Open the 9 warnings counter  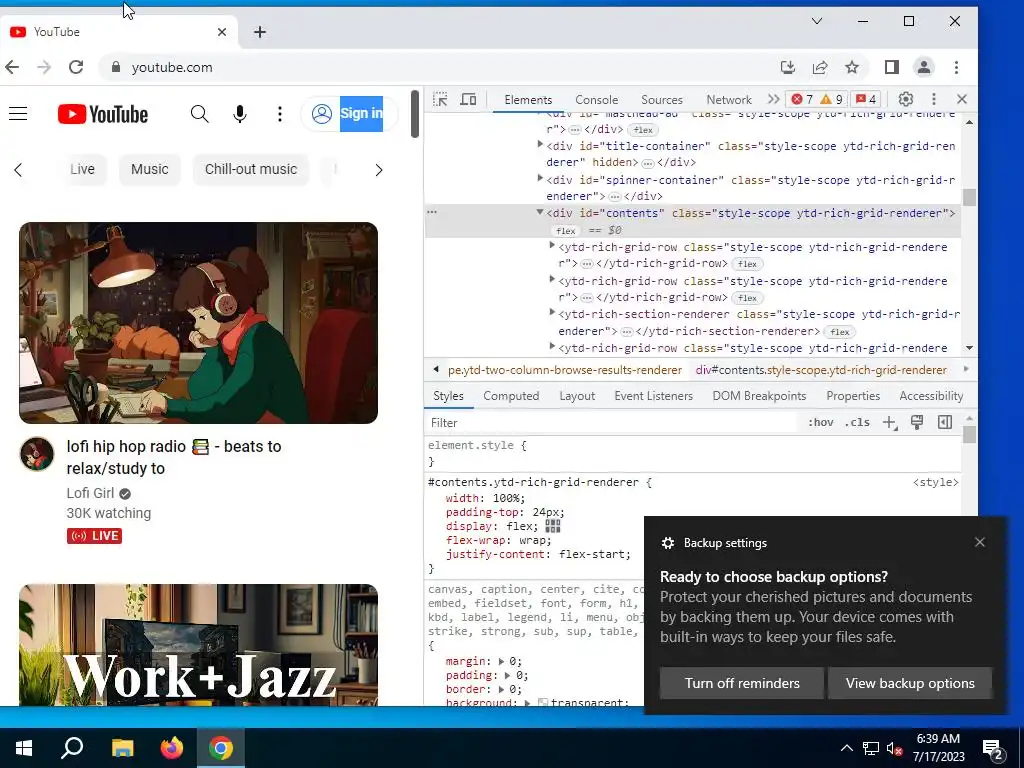coord(831,99)
